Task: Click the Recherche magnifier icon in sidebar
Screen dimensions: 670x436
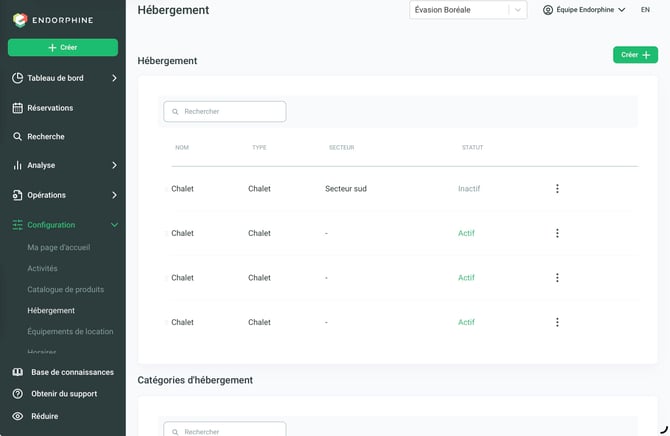Action: tap(18, 136)
